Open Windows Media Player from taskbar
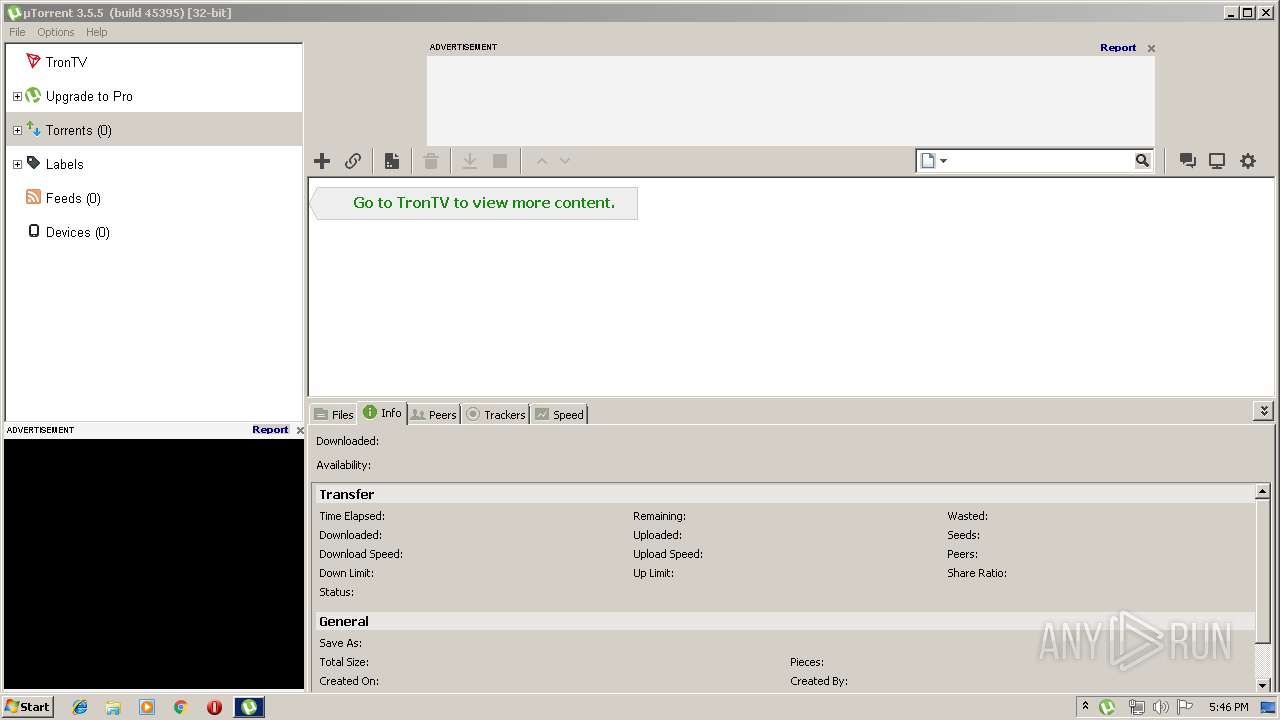1280x720 pixels. pyautogui.click(x=147, y=707)
